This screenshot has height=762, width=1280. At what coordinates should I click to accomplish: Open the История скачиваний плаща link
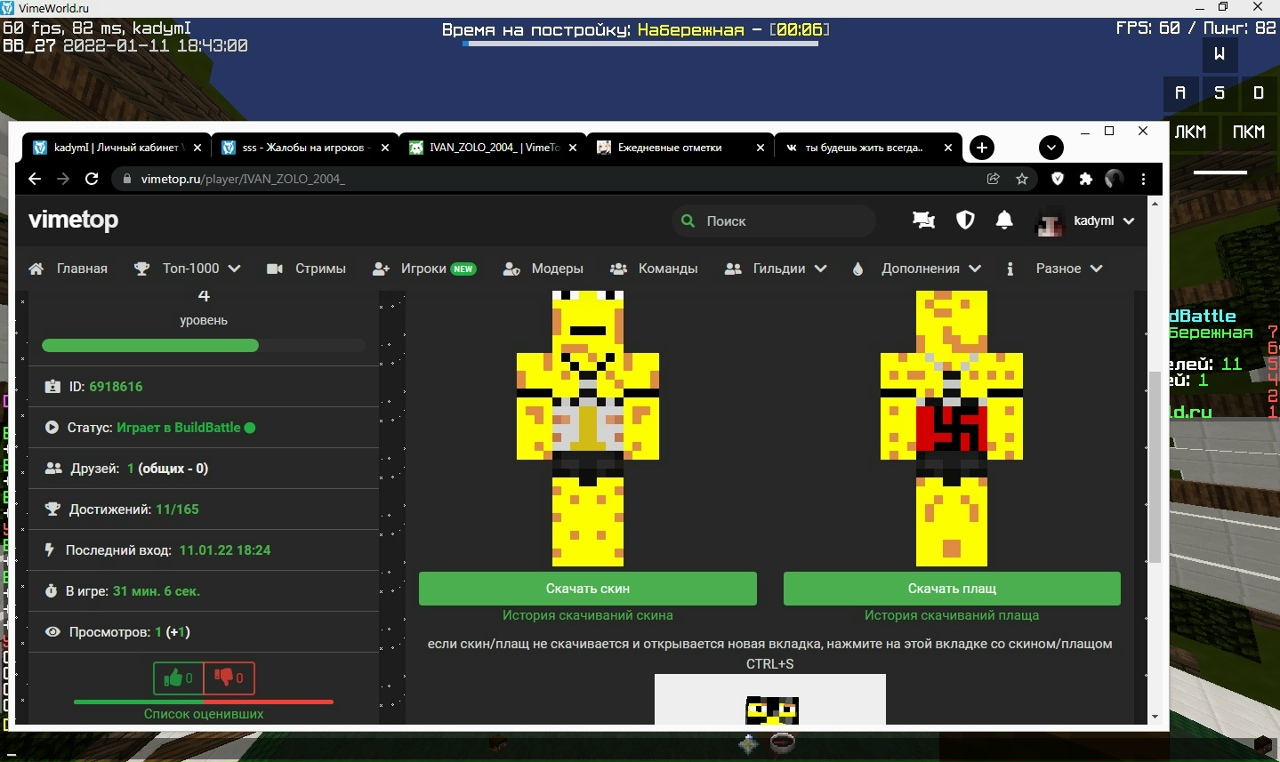click(951, 616)
